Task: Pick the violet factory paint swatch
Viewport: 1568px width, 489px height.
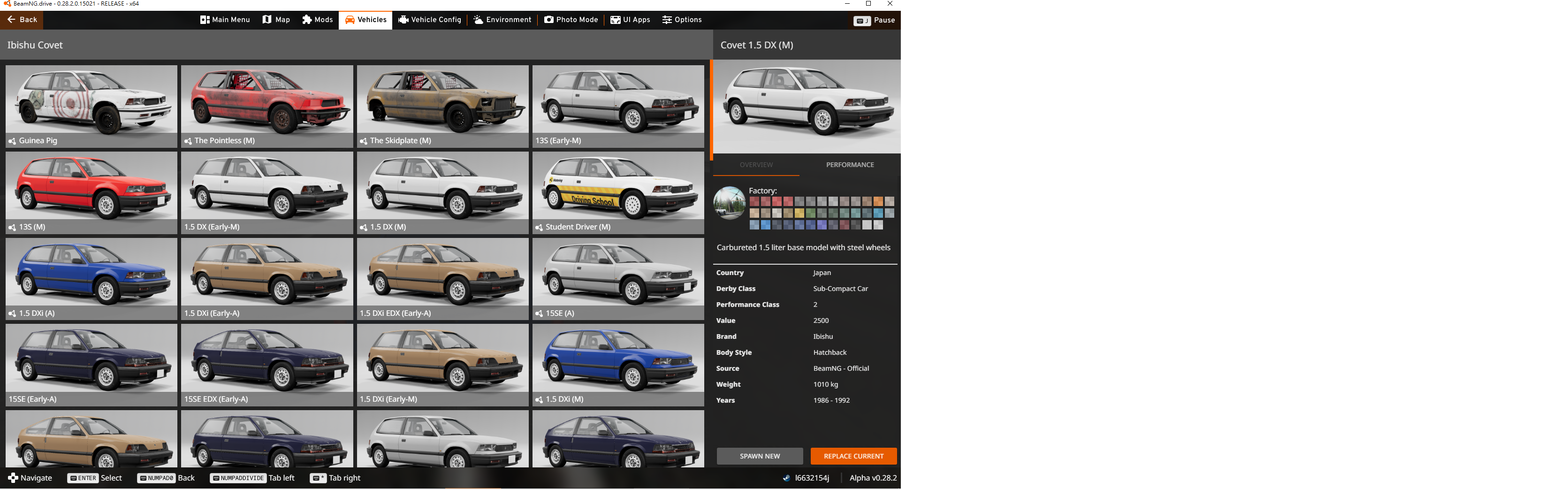Action: tap(822, 225)
